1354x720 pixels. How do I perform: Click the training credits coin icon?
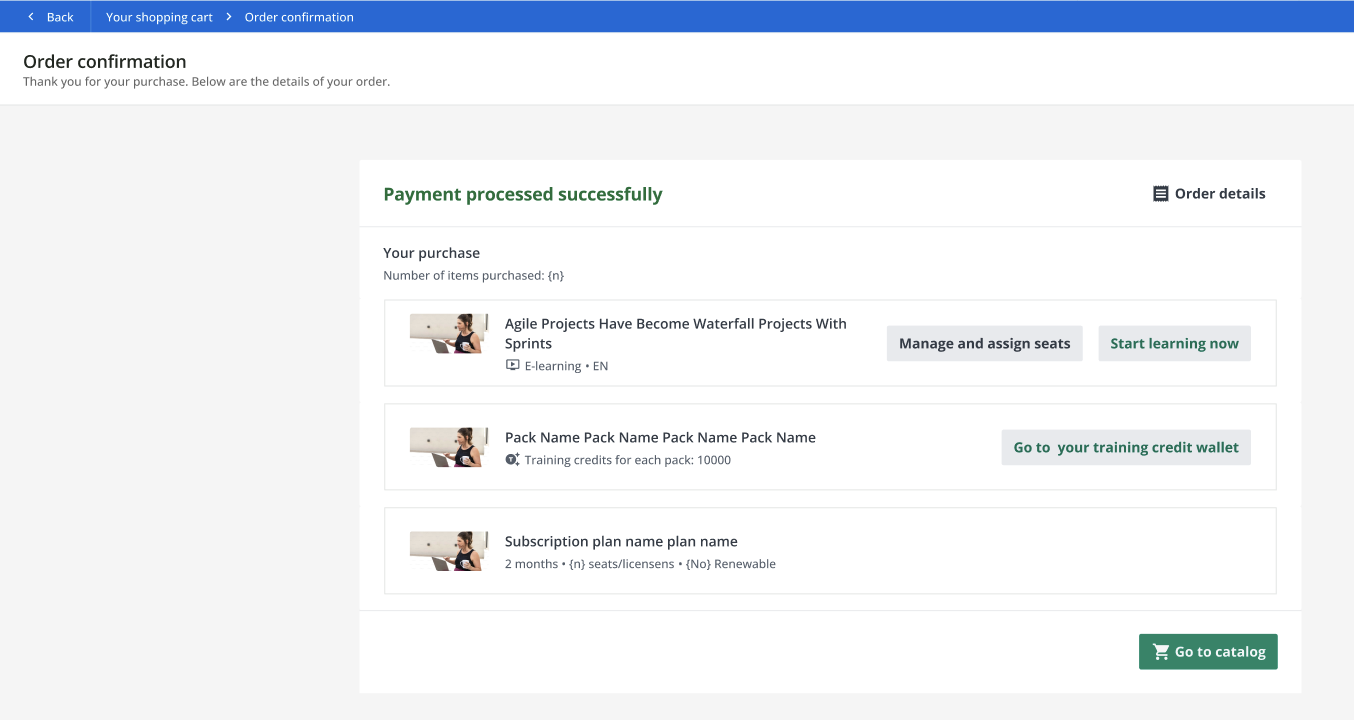[x=512, y=460]
